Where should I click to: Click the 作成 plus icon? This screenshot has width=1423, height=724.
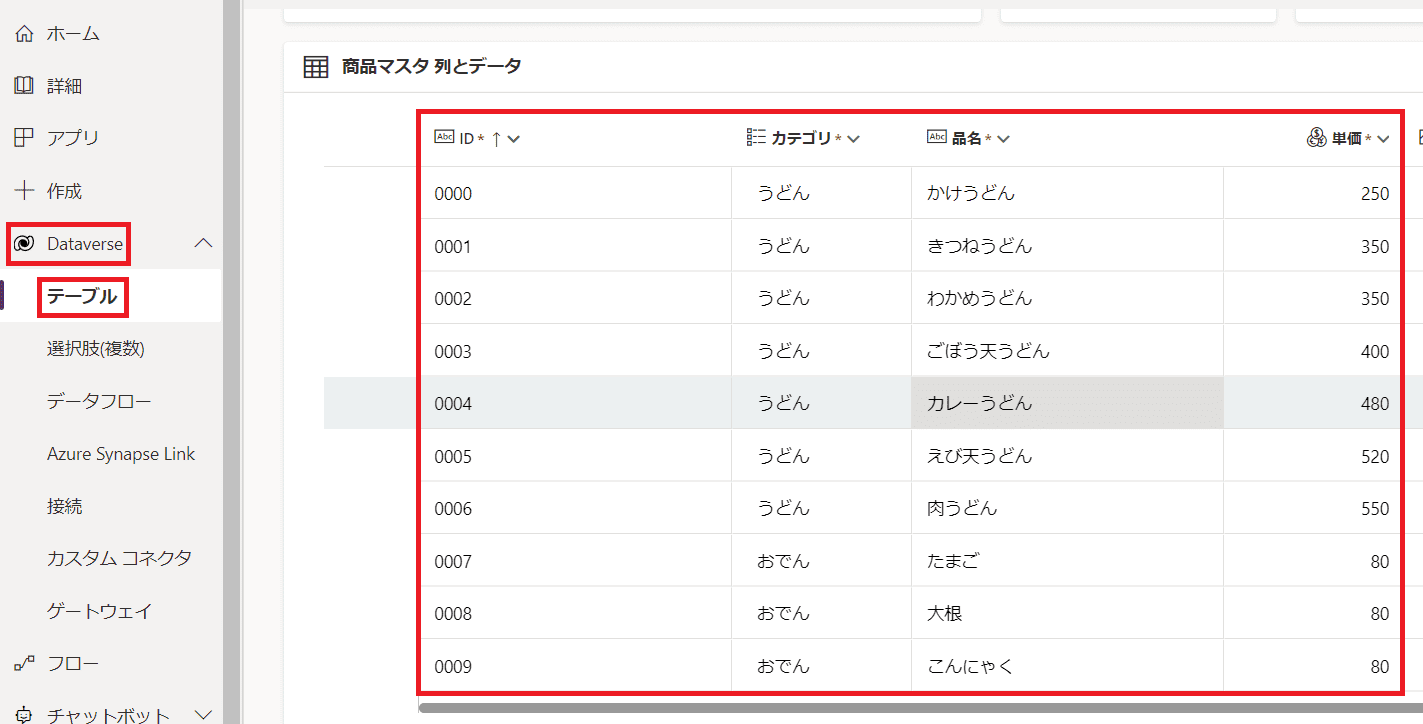click(x=24, y=190)
